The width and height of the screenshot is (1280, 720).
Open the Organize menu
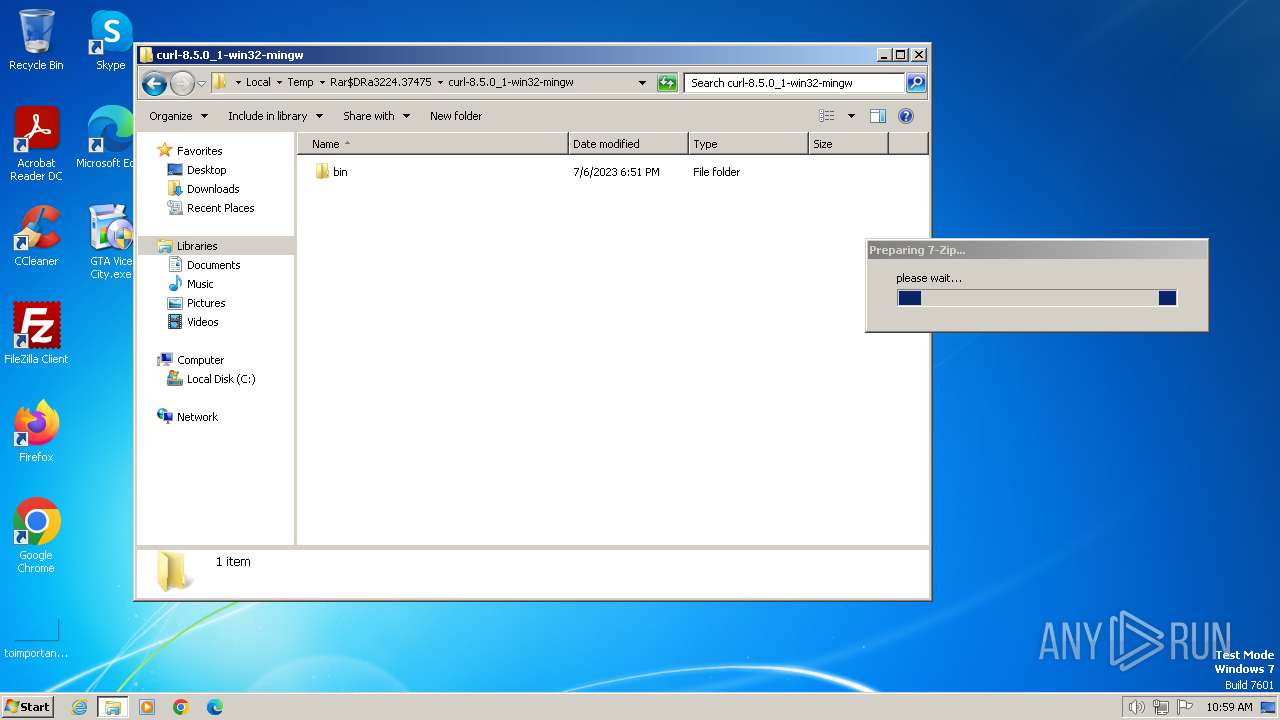(178, 116)
